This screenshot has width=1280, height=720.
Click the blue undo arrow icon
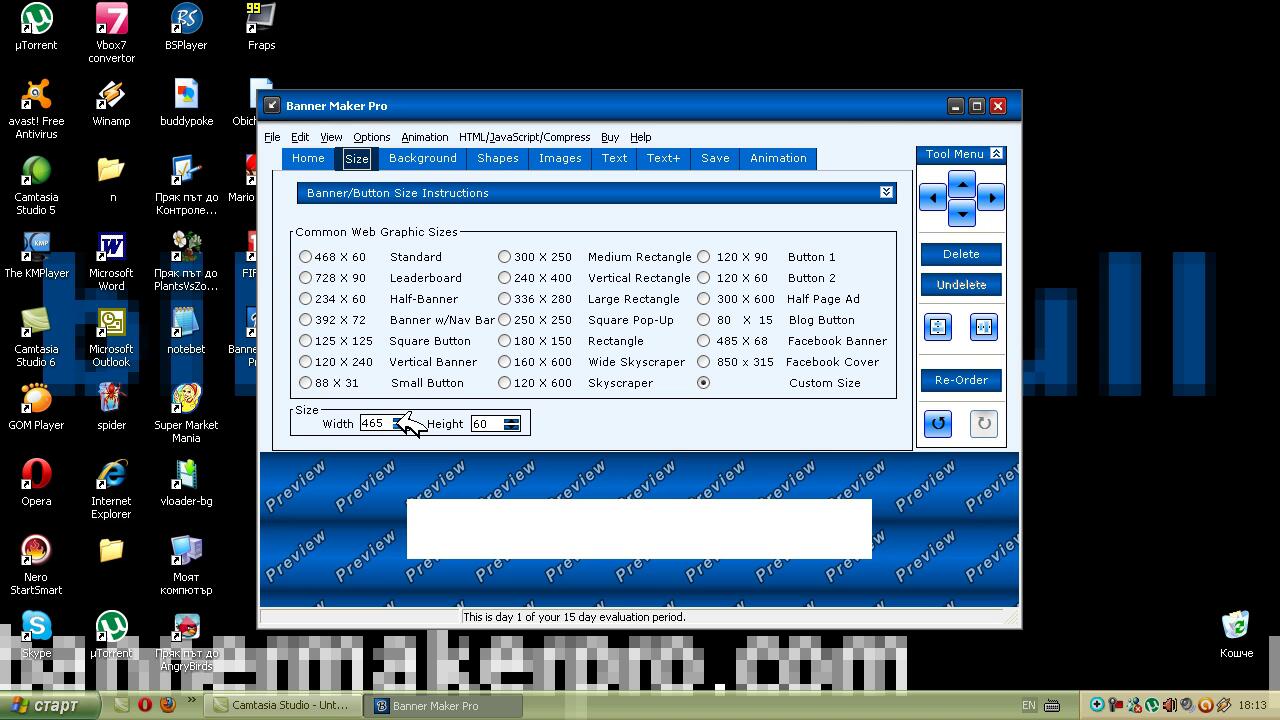pyautogui.click(x=938, y=423)
